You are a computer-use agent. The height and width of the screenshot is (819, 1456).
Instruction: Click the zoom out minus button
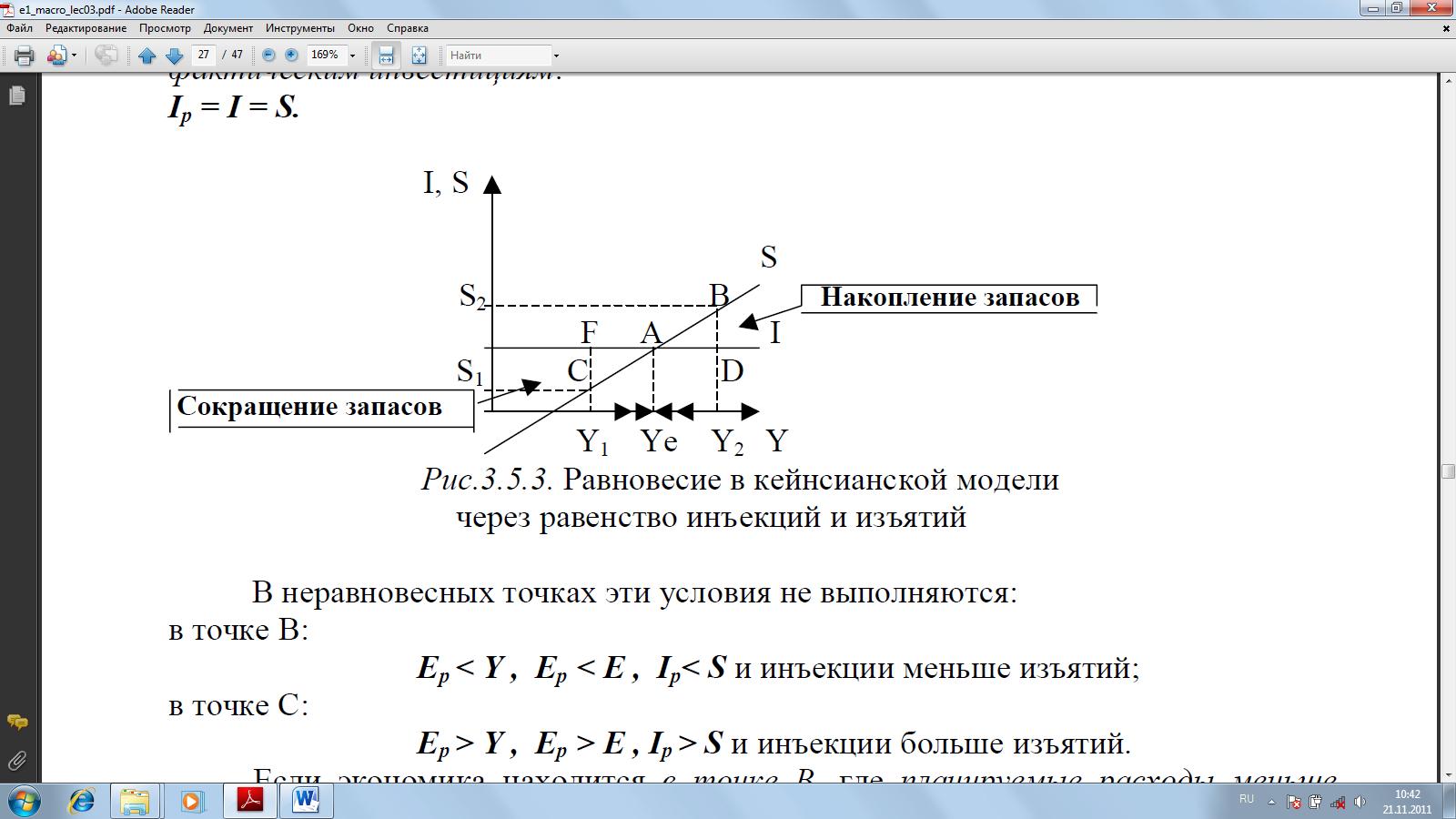(x=268, y=56)
